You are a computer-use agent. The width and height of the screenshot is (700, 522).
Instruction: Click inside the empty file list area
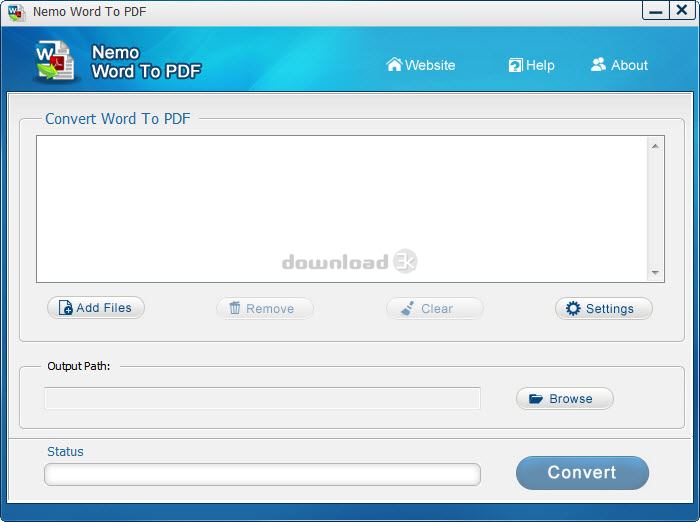pos(342,209)
